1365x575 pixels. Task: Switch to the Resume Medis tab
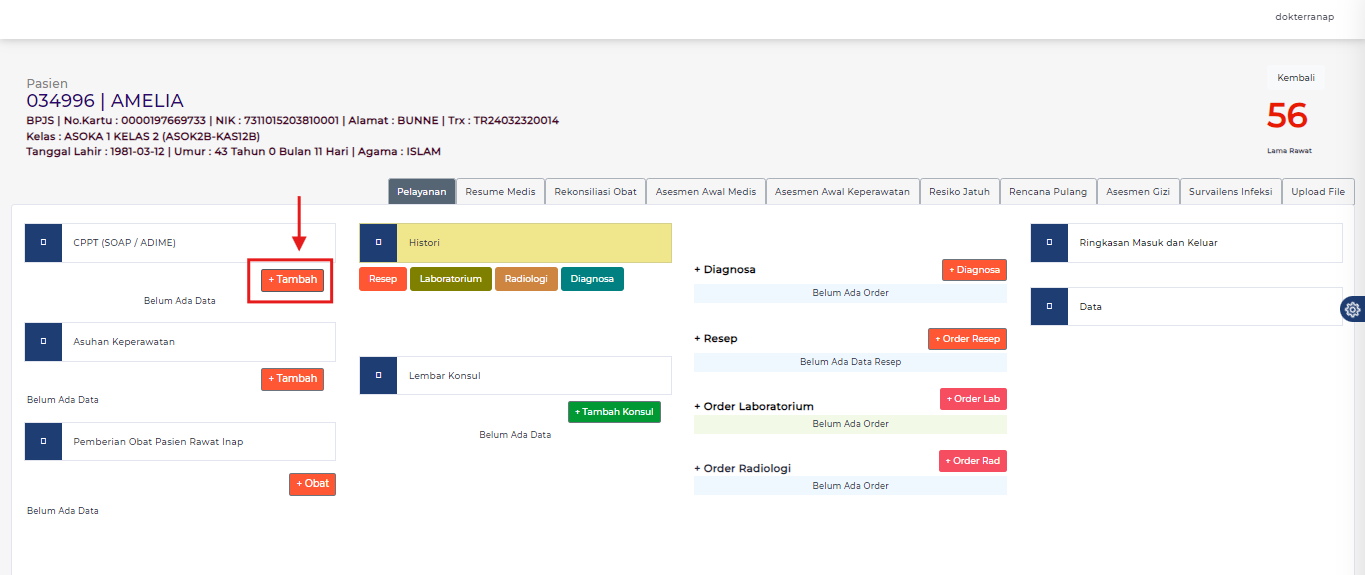coord(500,192)
